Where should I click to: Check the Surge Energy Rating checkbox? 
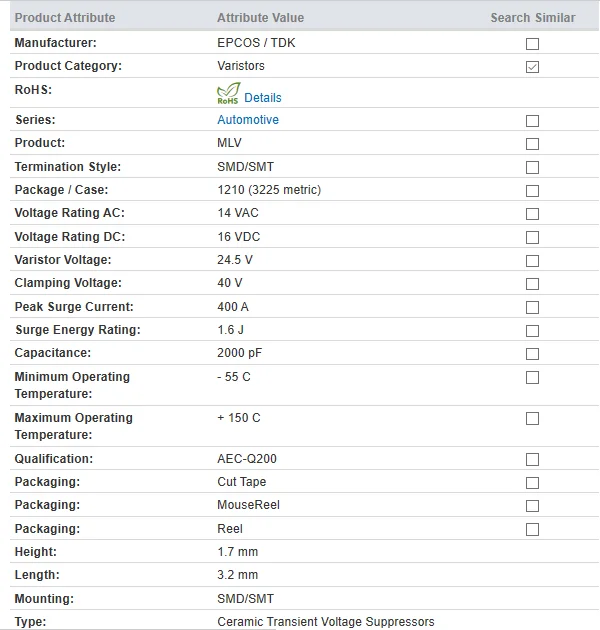[532, 331]
